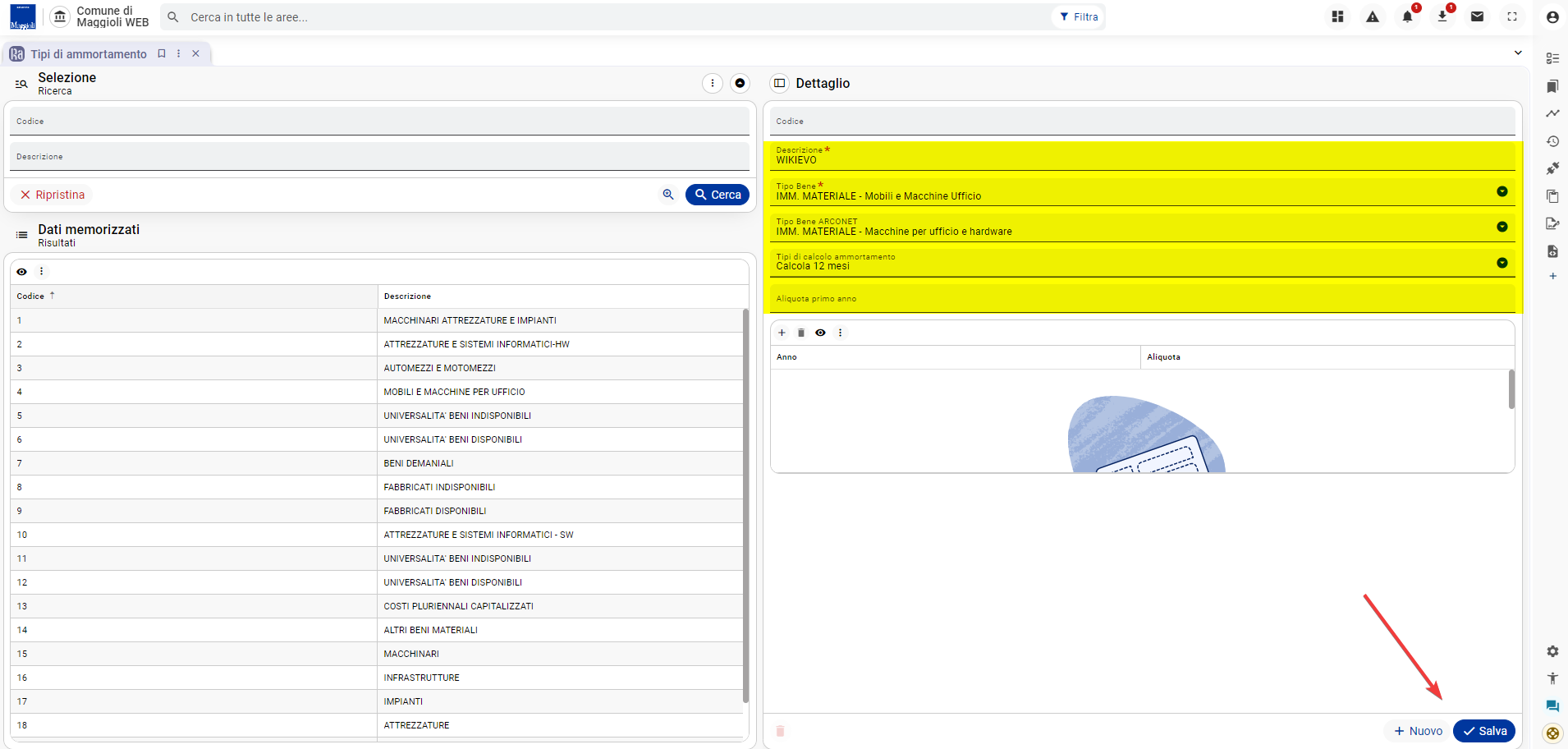
Task: Open the user account icon
Action: point(1552,16)
